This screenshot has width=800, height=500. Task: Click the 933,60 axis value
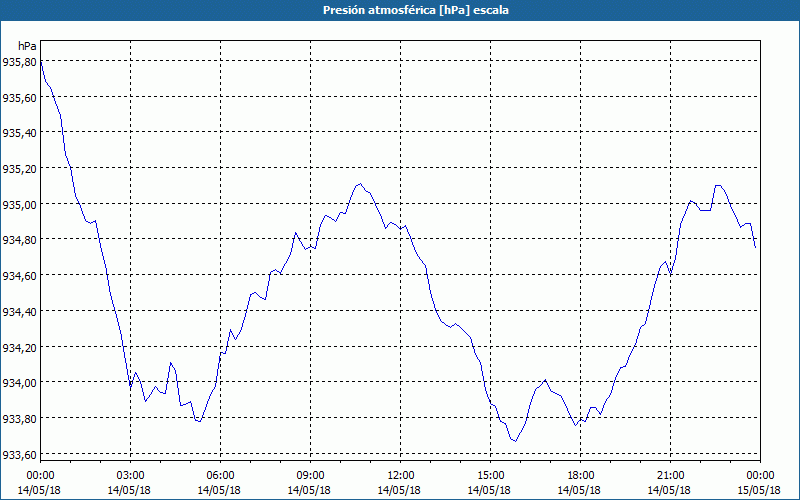click(x=19, y=454)
